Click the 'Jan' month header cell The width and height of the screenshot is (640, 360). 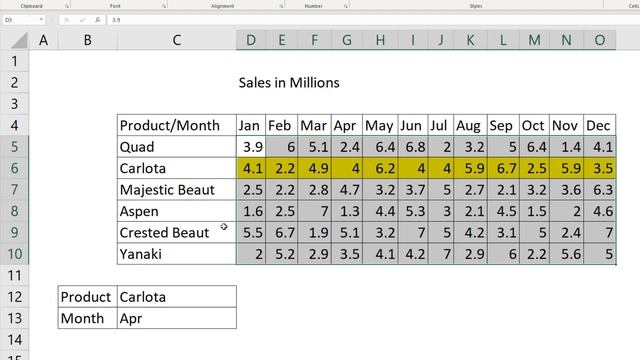pyautogui.click(x=251, y=125)
